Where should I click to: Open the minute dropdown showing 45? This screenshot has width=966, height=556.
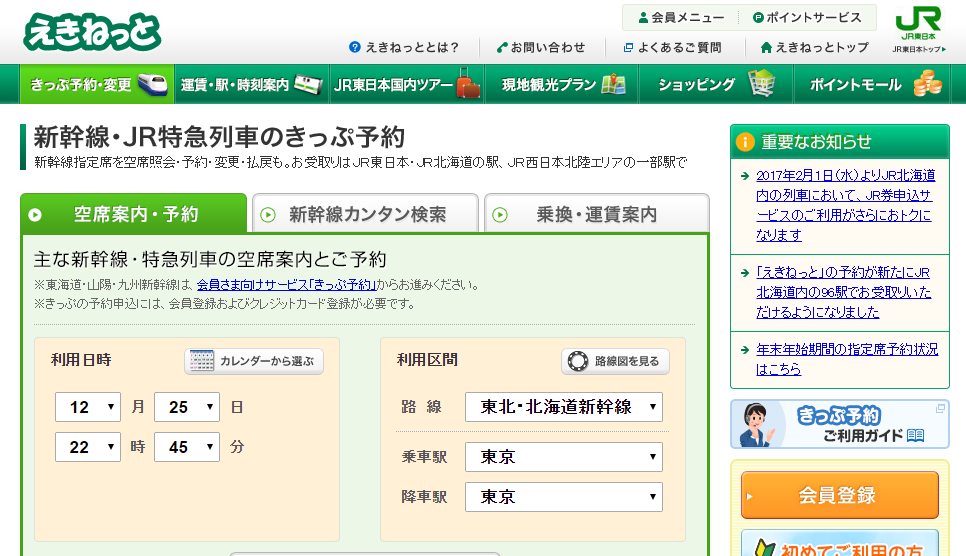click(187, 447)
